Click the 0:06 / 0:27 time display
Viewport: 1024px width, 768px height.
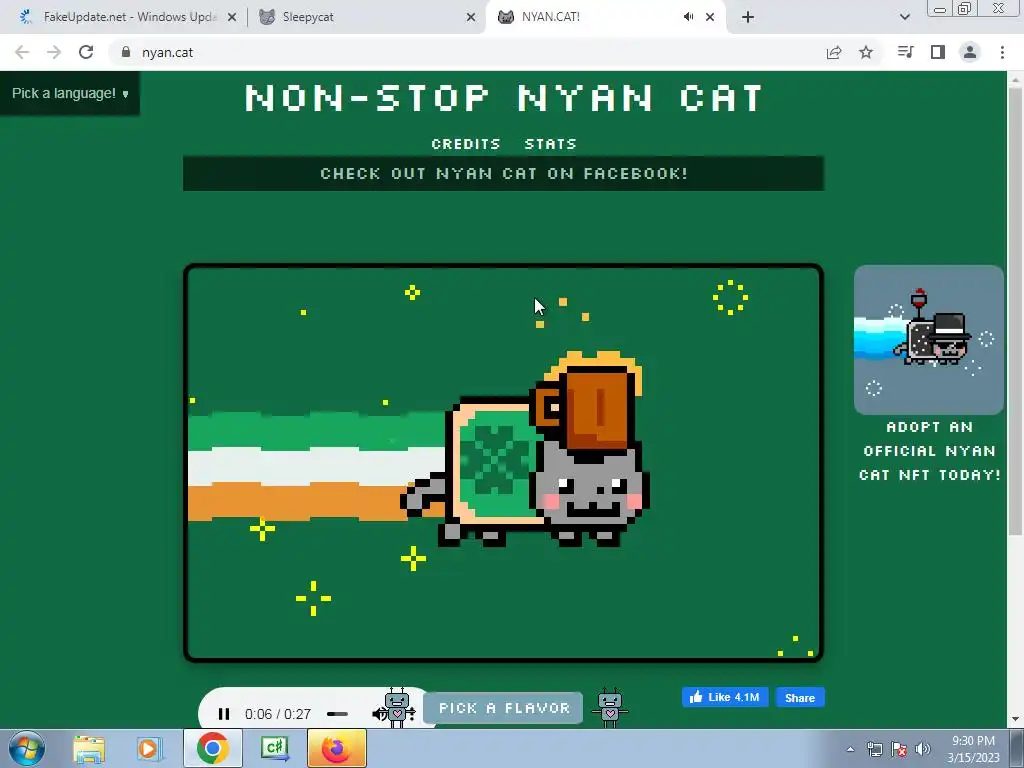pos(278,714)
